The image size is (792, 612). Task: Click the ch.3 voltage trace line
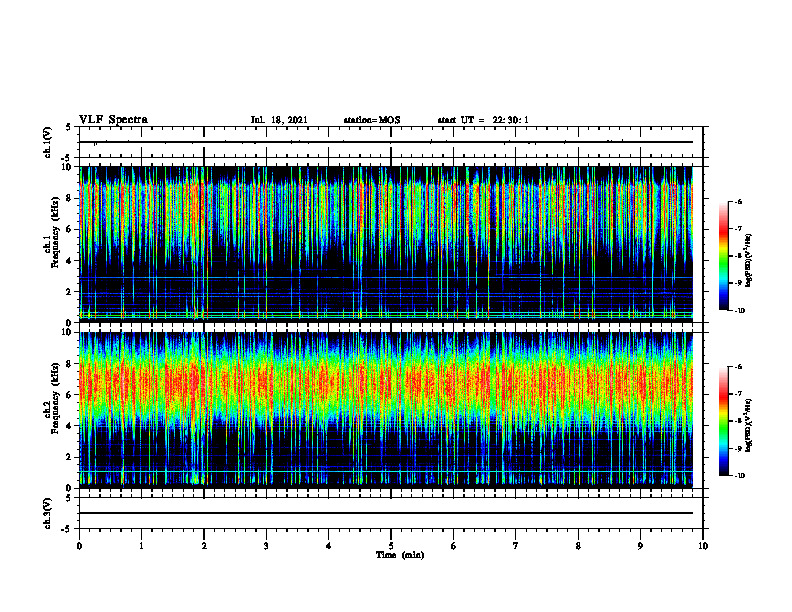386,513
